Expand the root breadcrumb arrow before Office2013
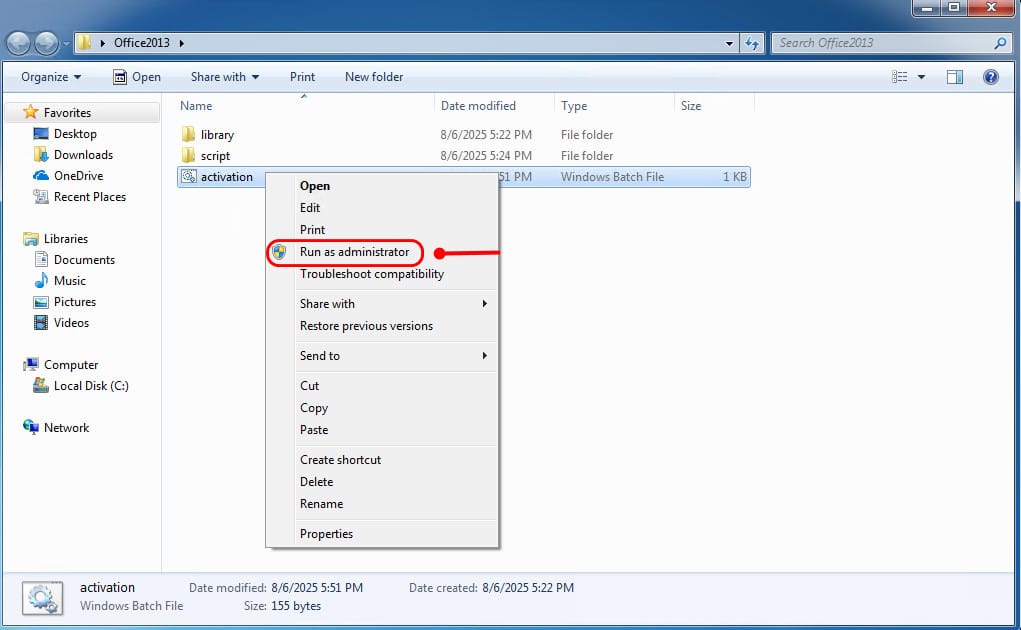 click(102, 43)
